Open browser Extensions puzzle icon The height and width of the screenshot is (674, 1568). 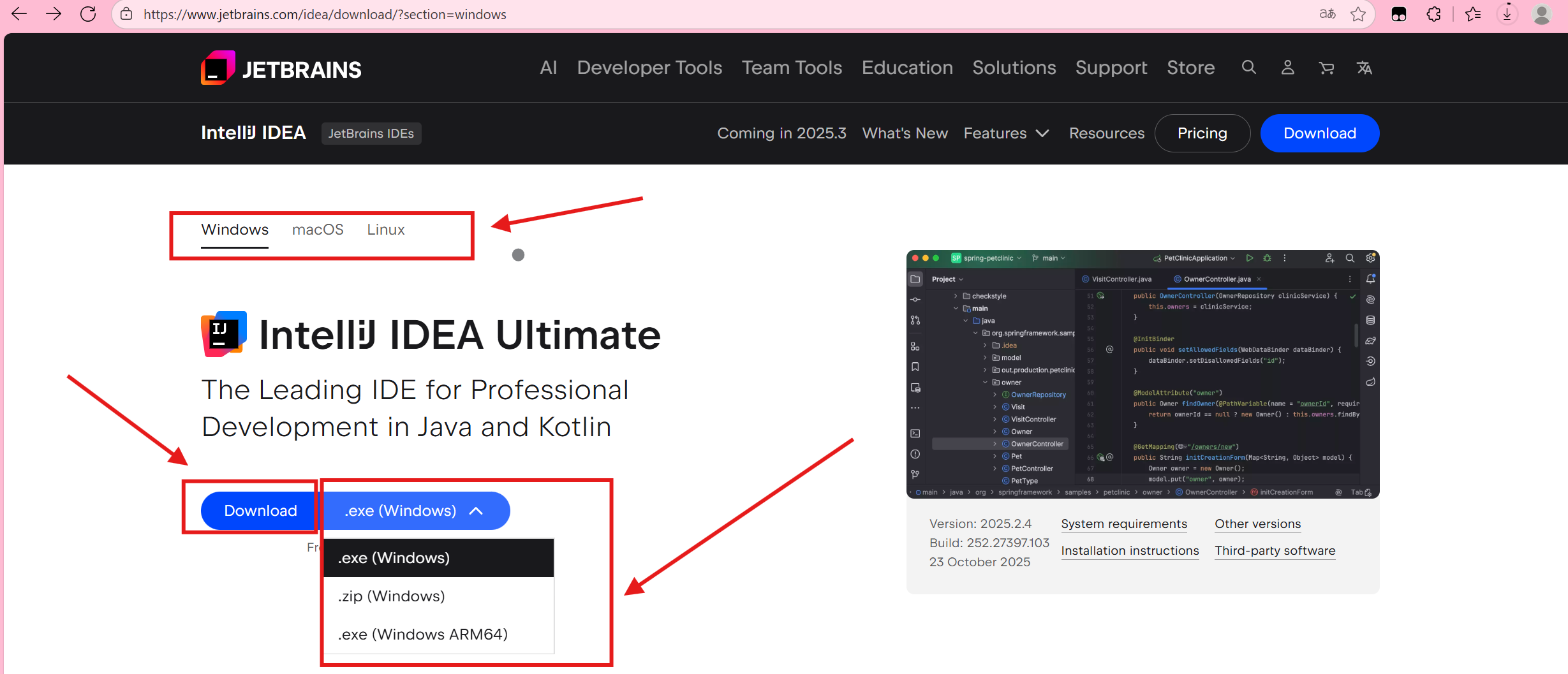(1433, 14)
